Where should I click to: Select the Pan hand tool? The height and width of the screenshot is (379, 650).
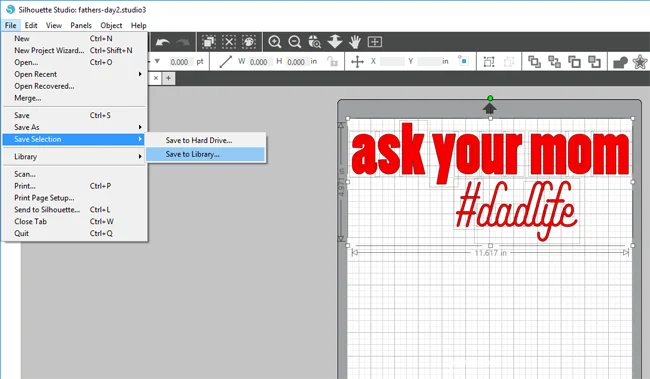pyautogui.click(x=355, y=41)
